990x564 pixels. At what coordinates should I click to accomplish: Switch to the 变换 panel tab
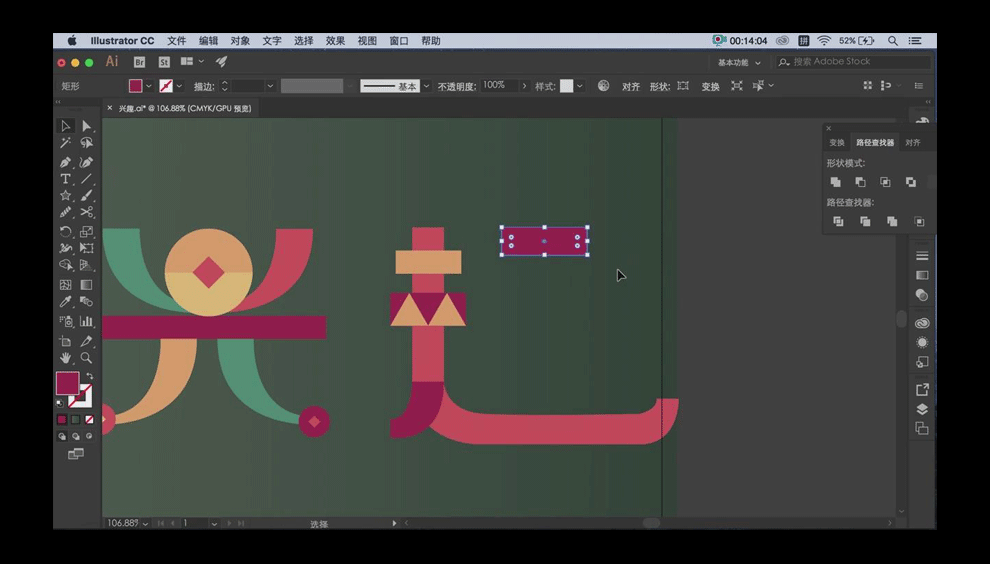point(837,143)
